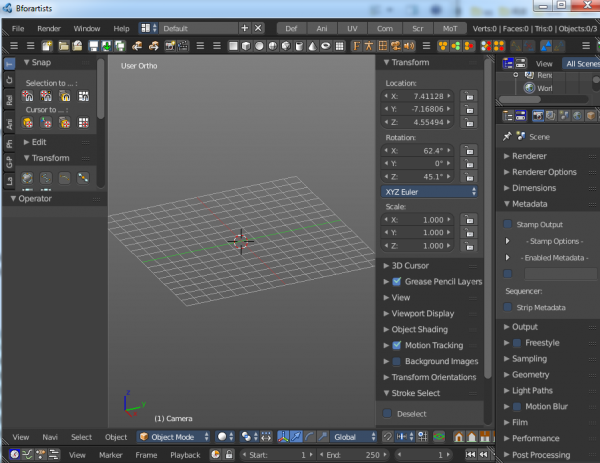Click the All Scenes button in outliner

(x=581, y=63)
